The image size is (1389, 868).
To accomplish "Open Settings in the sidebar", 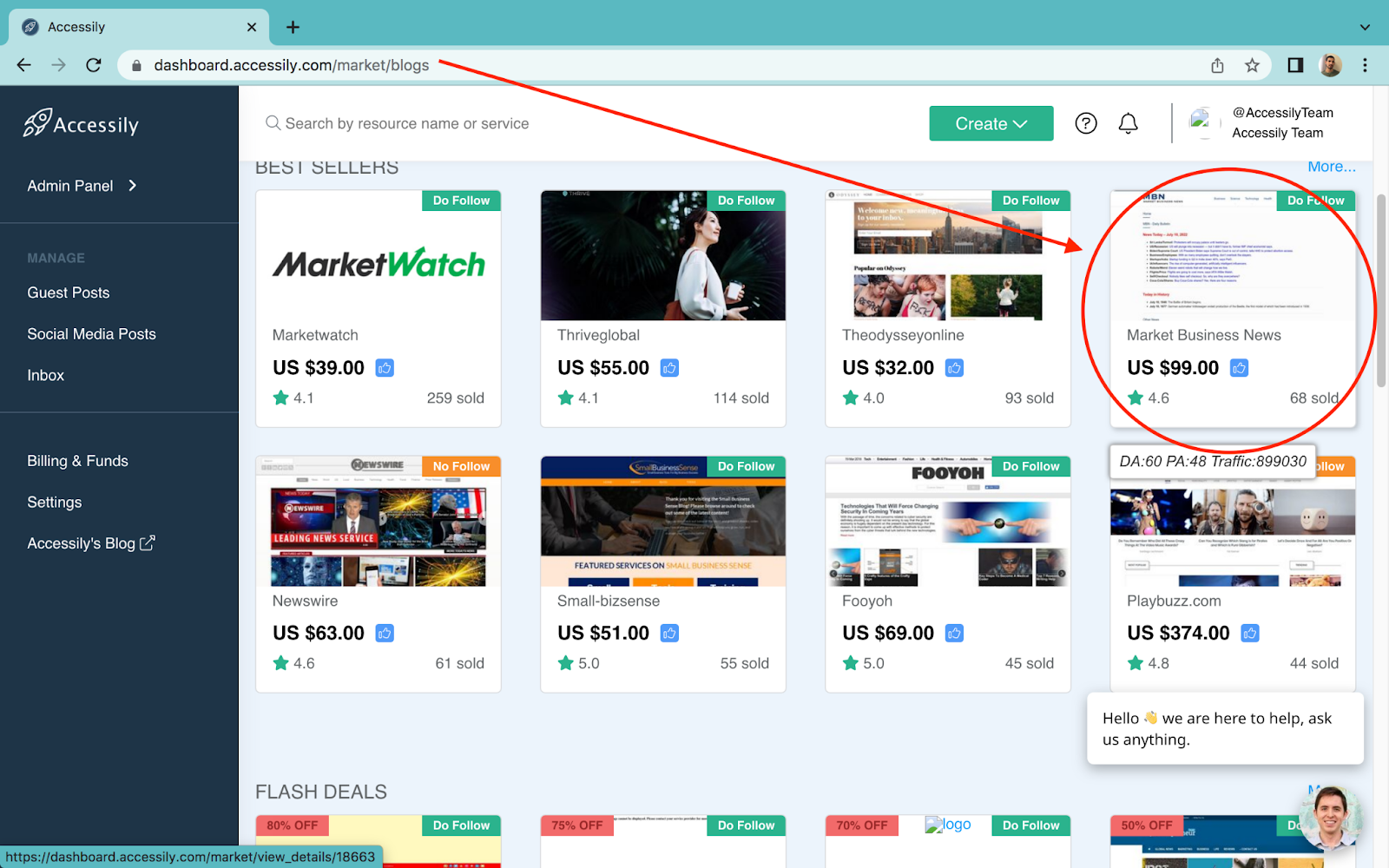I will [54, 503].
